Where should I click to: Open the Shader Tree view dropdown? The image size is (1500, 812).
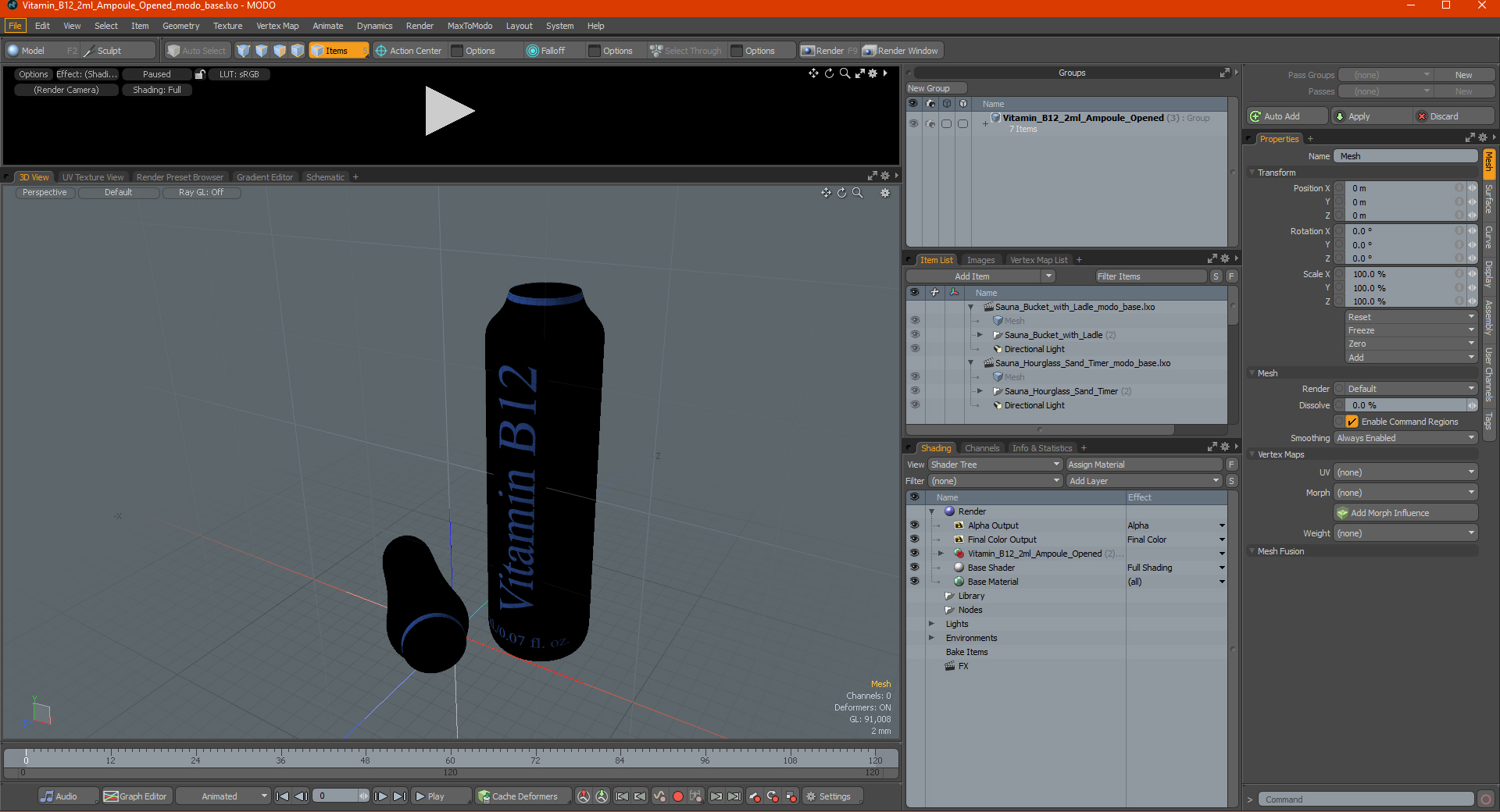pos(995,465)
